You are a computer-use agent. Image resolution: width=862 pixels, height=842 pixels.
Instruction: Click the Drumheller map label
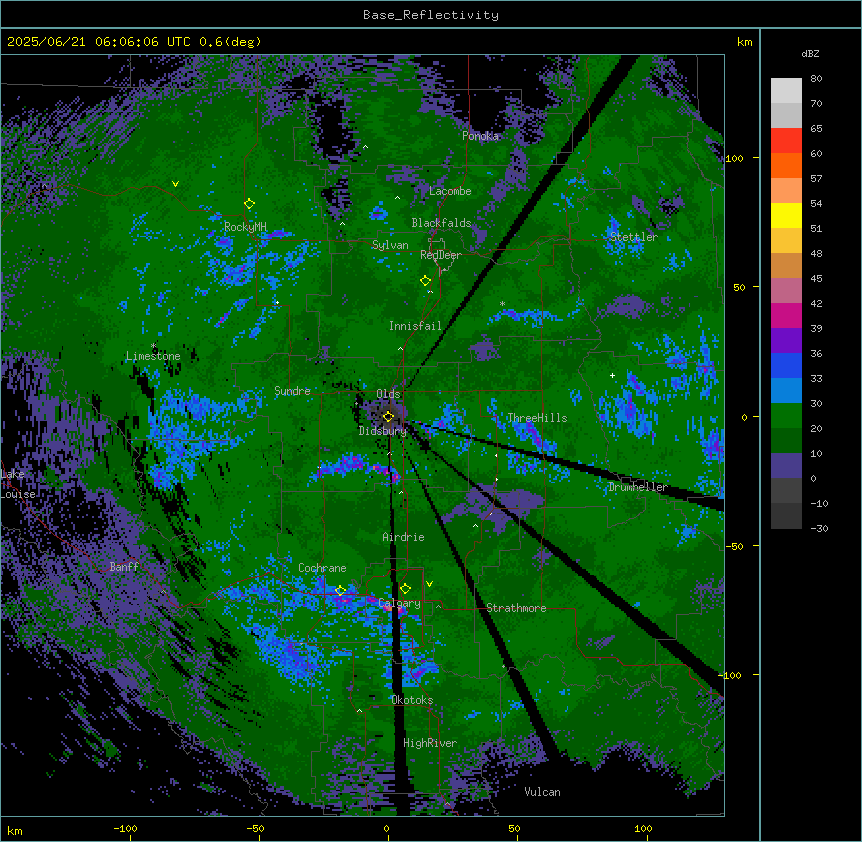coord(638,487)
